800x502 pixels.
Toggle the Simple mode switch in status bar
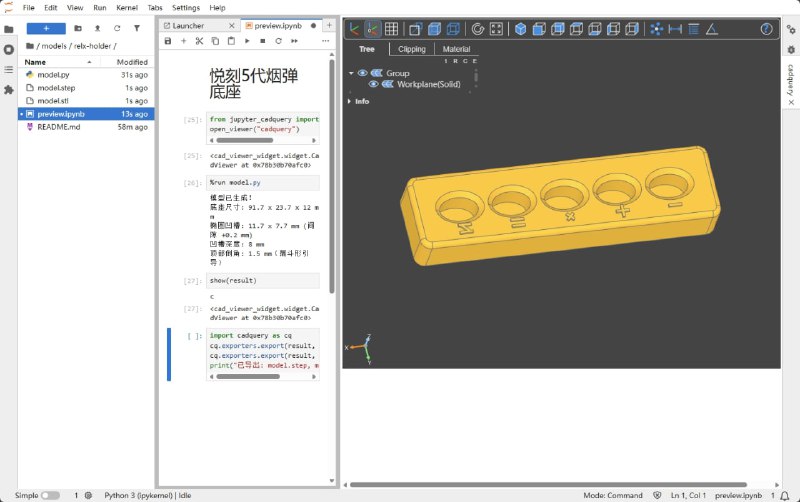point(50,495)
